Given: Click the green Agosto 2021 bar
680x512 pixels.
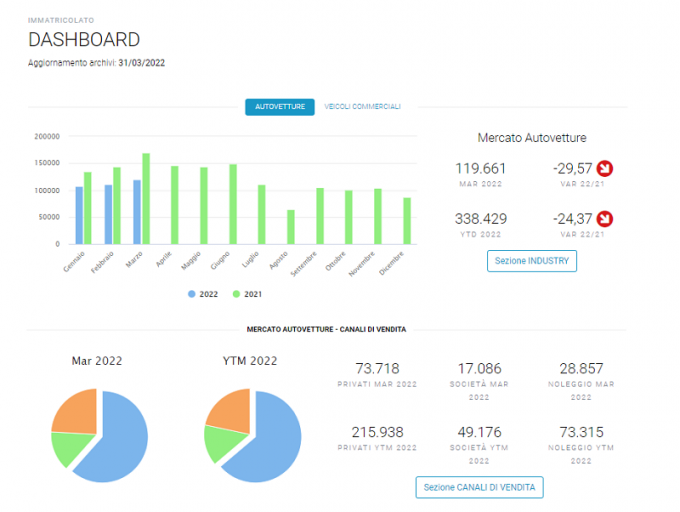Looking at the screenshot, I should [291, 227].
